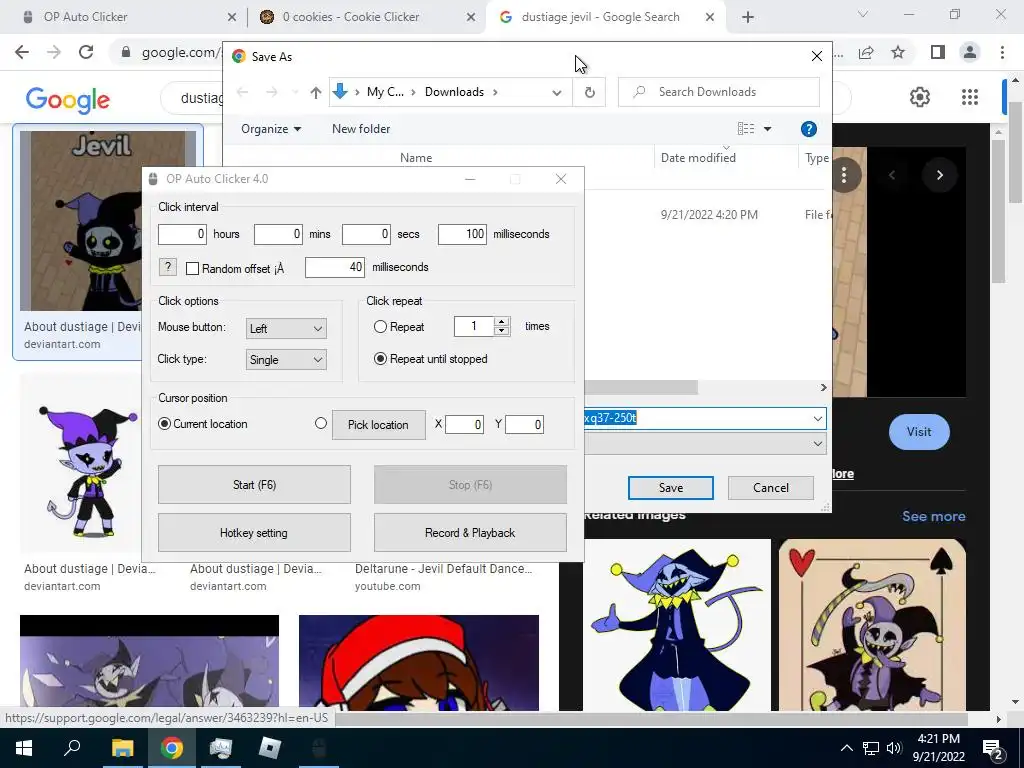Screen dimensions: 1024x768
Task: Open Google quick settings gear icon
Action: 920,97
